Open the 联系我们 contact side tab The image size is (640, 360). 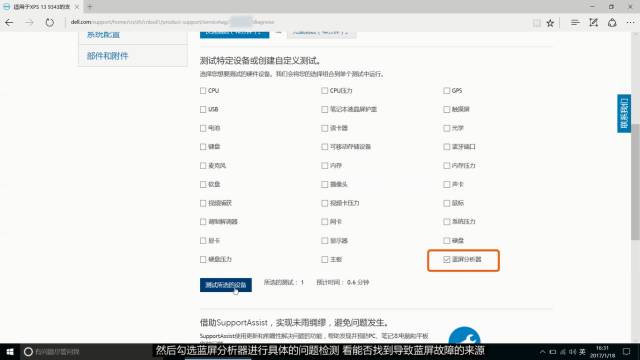coord(624,113)
